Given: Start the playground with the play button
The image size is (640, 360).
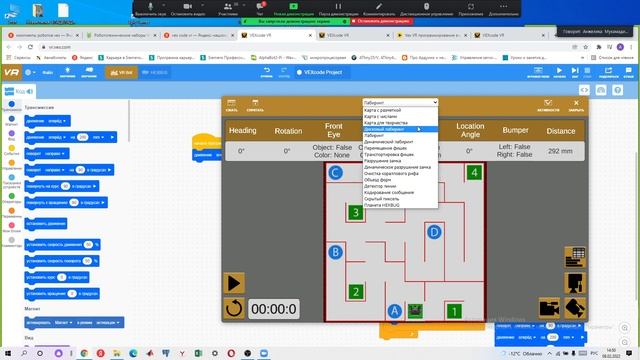Looking at the screenshot, I should (234, 283).
